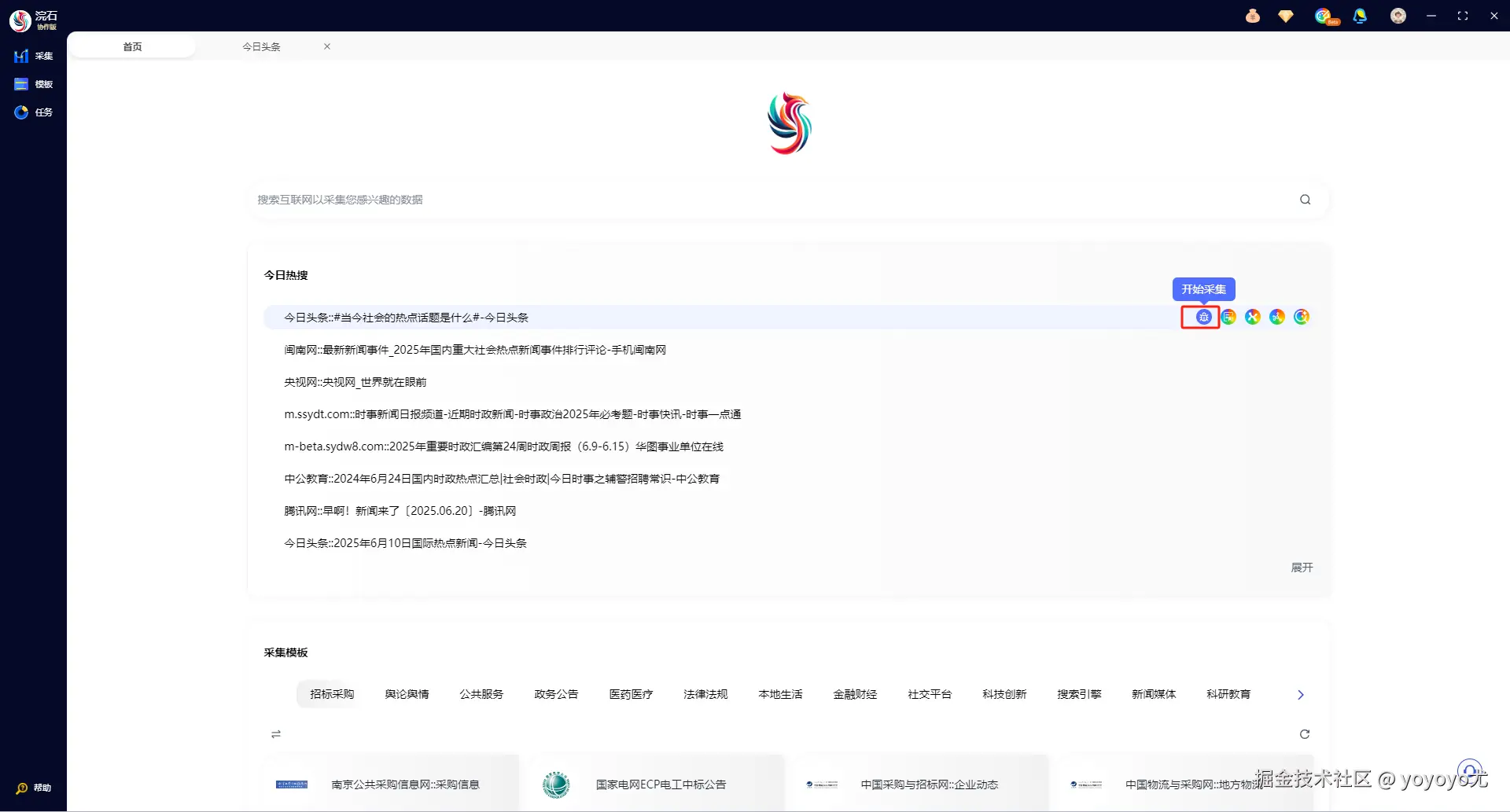Click the gold diamond icon in title bar

pyautogui.click(x=1286, y=16)
